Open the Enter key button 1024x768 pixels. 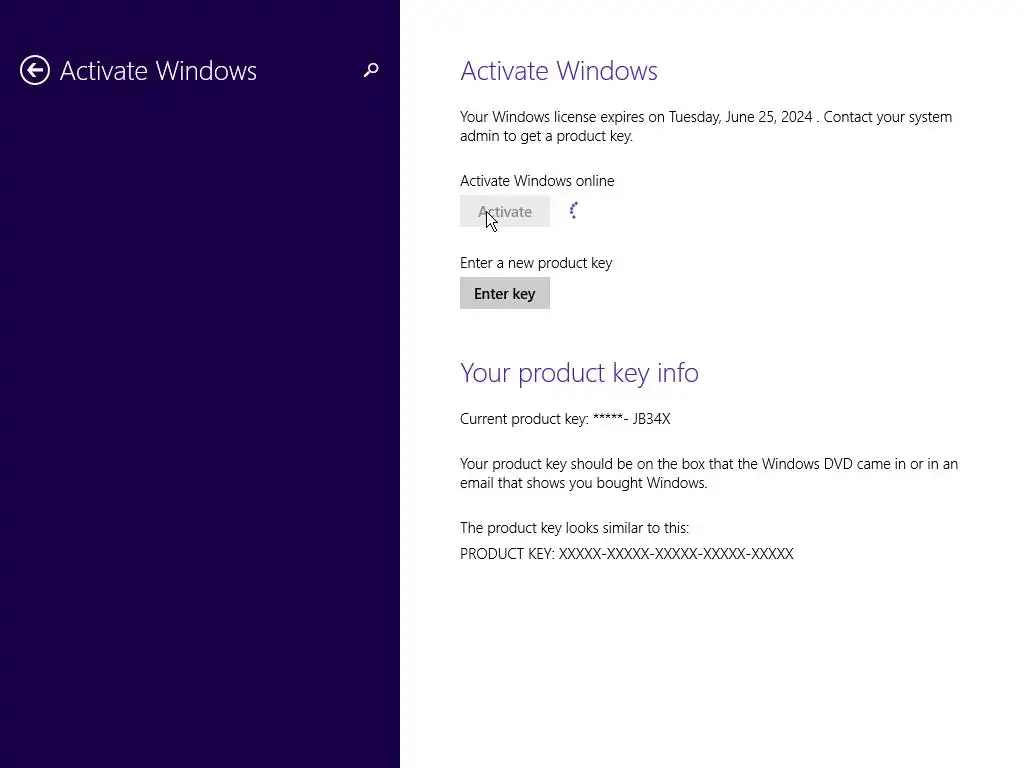pyautogui.click(x=505, y=293)
